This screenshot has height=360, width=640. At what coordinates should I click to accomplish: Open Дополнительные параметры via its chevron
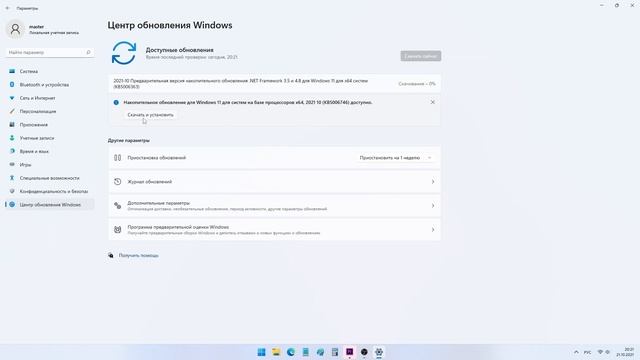point(433,206)
